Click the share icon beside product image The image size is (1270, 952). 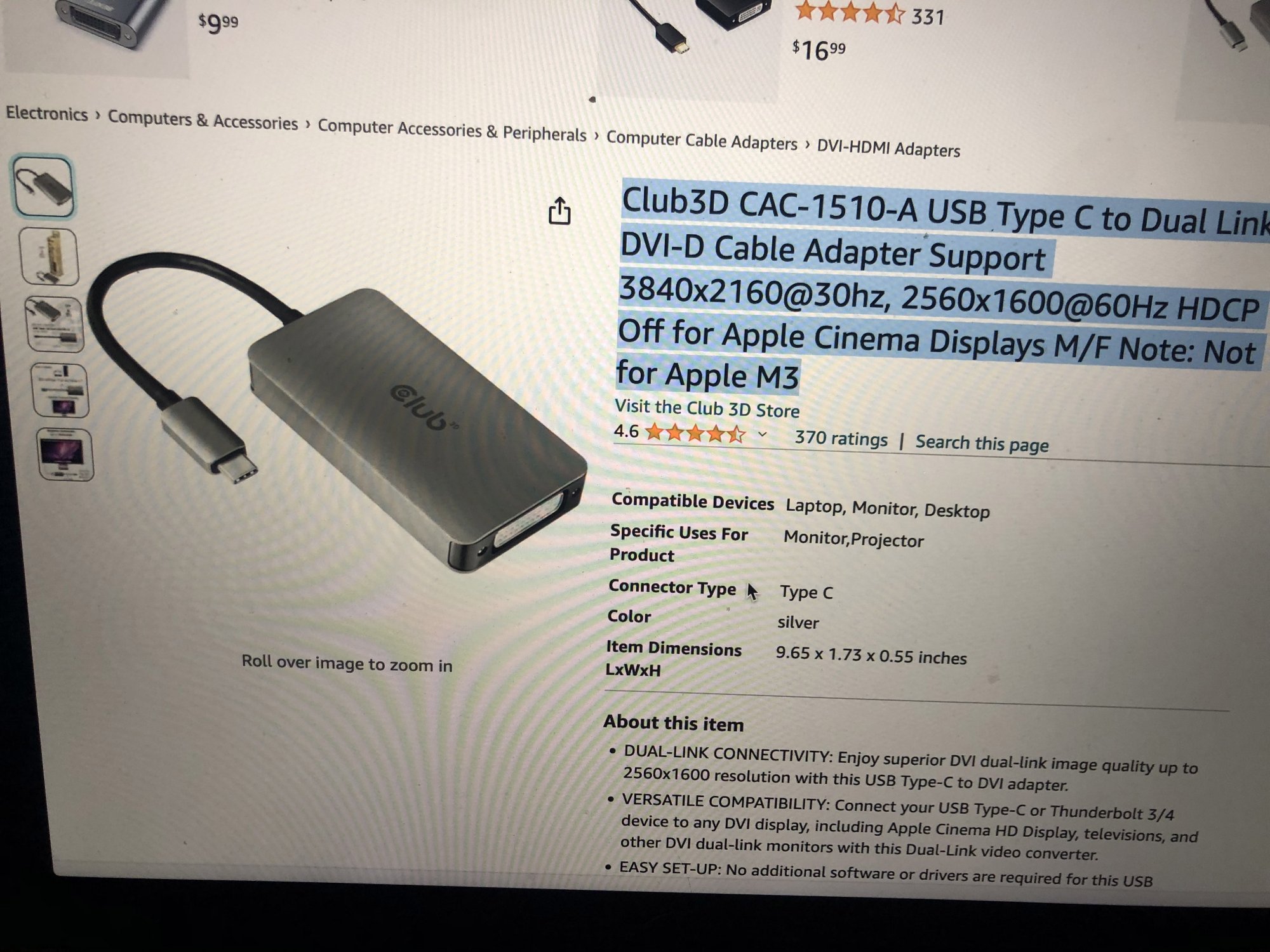click(559, 211)
